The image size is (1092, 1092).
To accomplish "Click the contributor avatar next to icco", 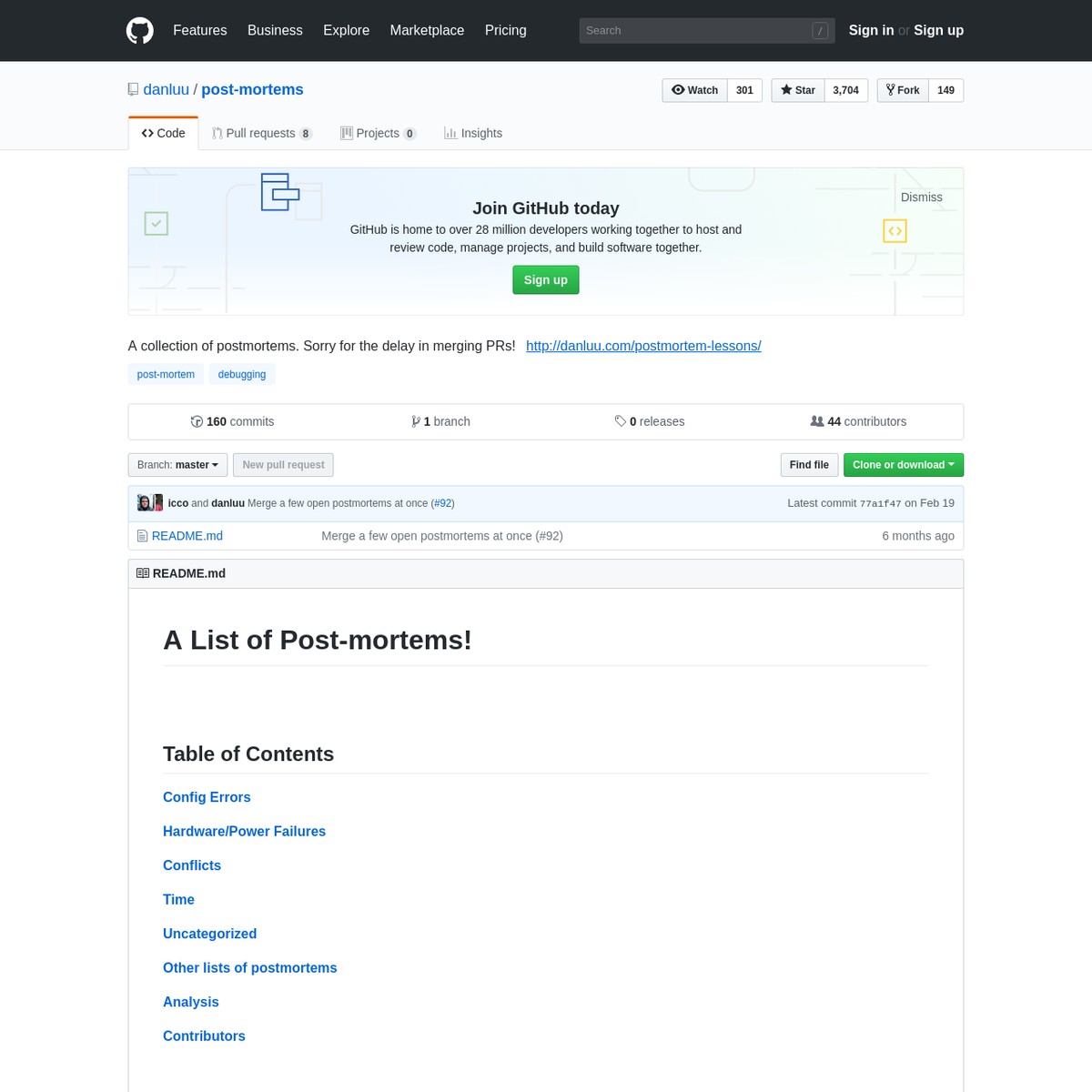I will 150,502.
